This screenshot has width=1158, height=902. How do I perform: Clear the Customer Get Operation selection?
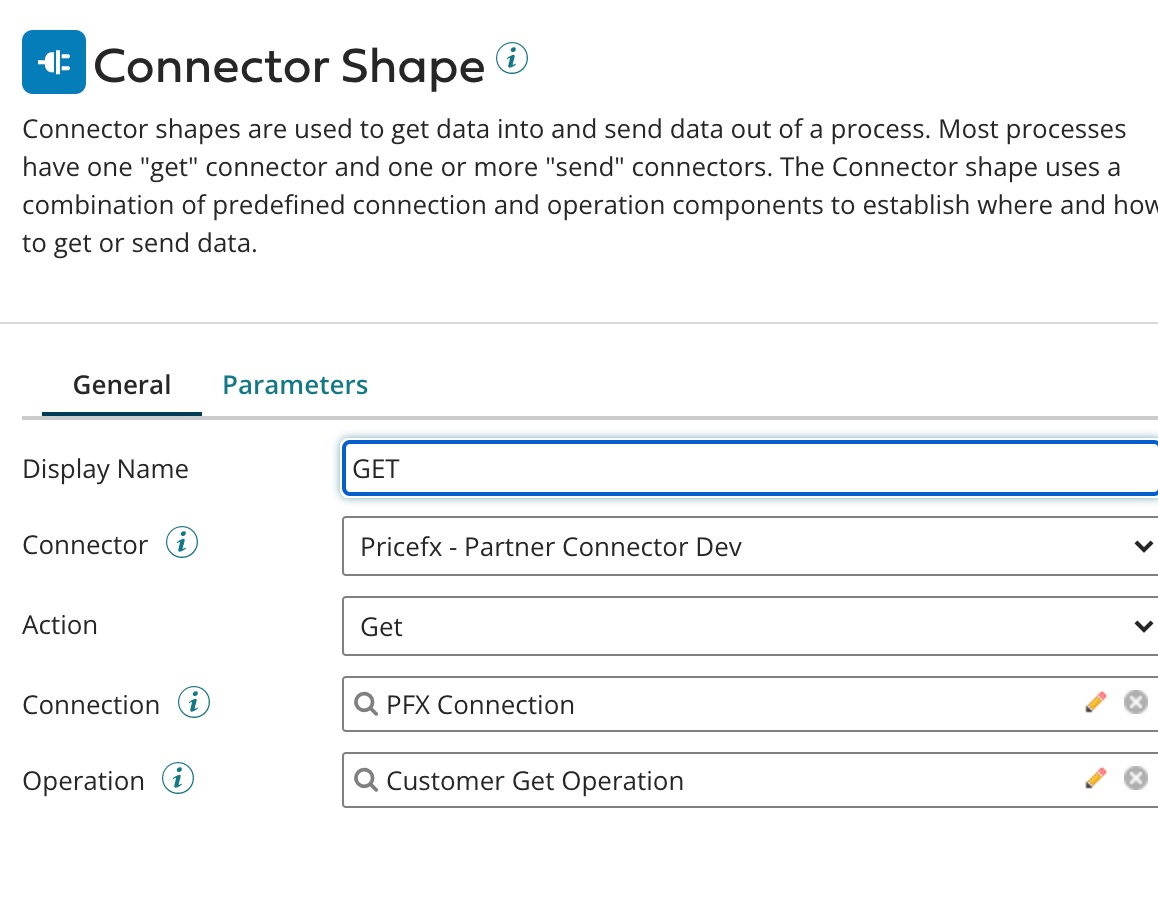pyautogui.click(x=1136, y=777)
